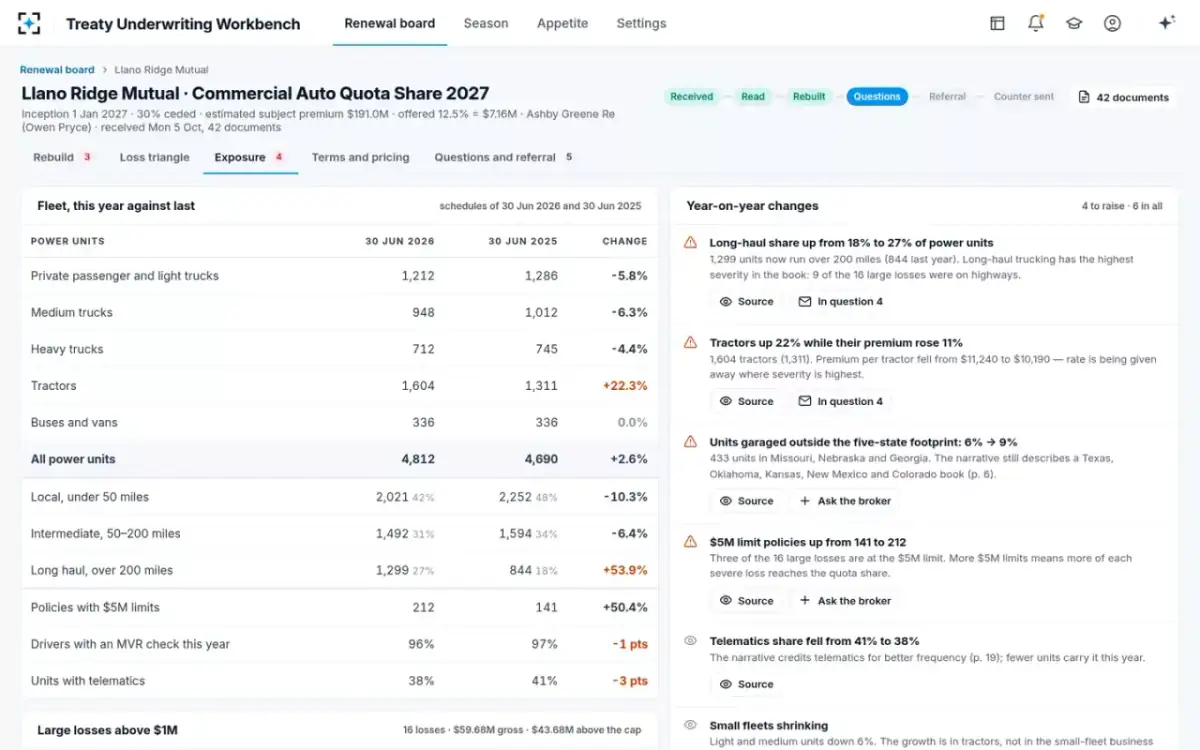Screen dimensions: 1200x750
Task: Click the warning icon beside Long-haul share change
Action: tap(690, 242)
